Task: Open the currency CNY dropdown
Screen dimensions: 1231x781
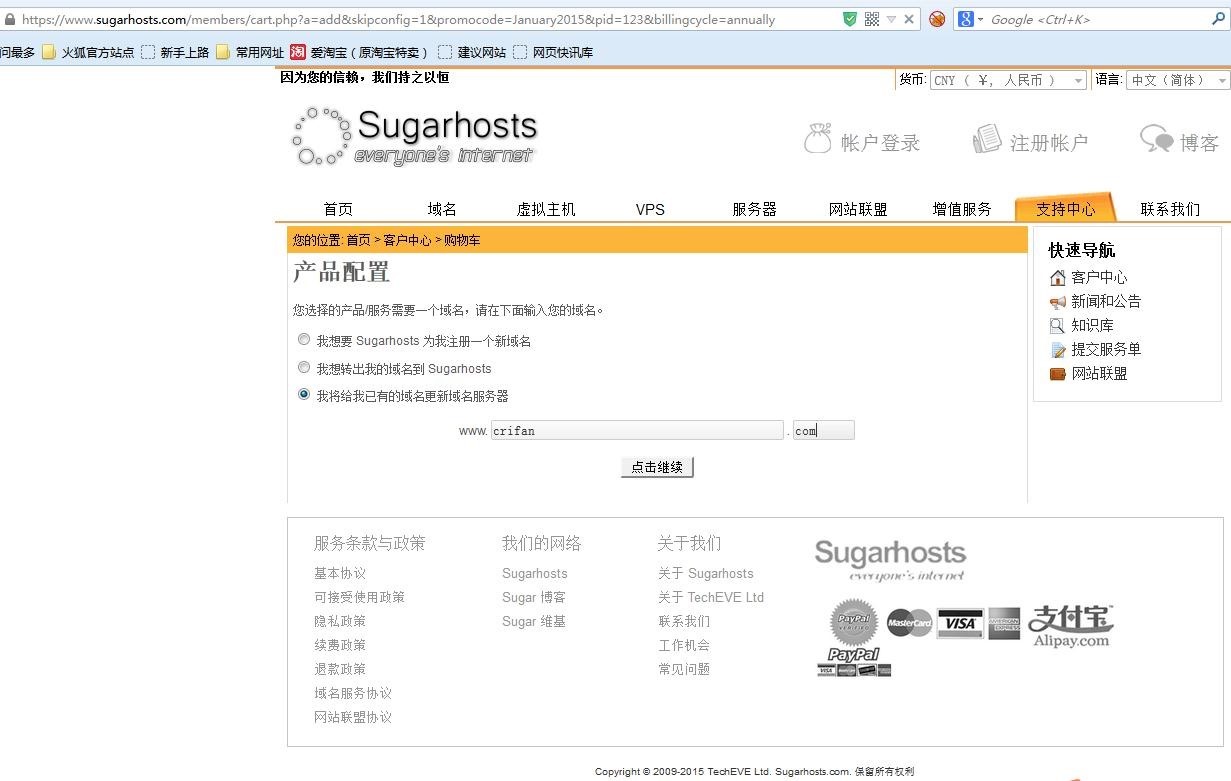Action: (x=1008, y=80)
